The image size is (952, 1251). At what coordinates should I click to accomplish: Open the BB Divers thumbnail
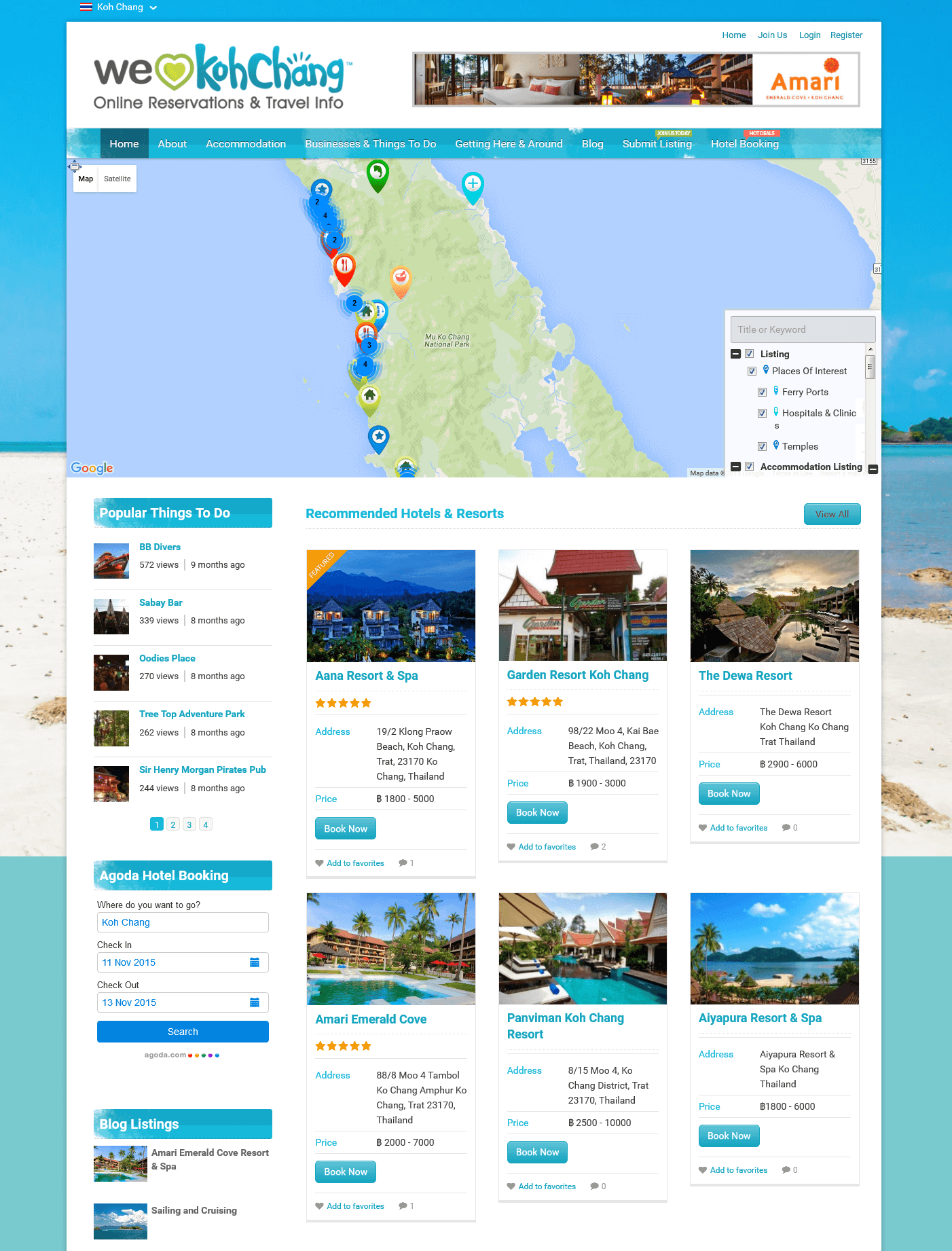click(111, 561)
